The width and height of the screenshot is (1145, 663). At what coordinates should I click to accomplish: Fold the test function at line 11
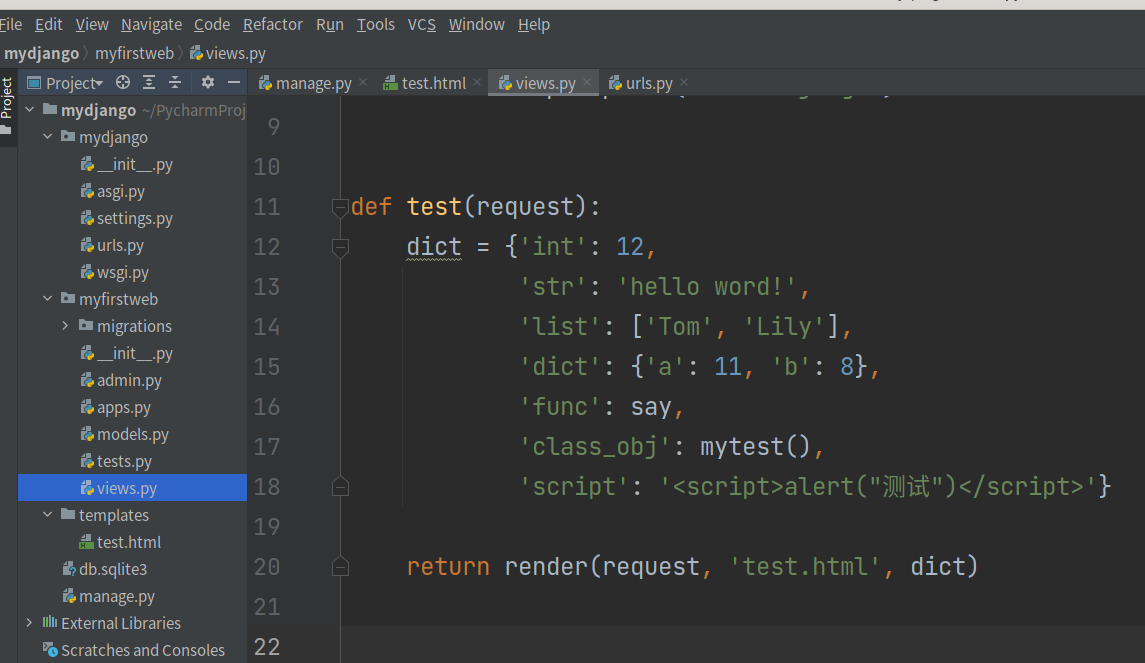tap(340, 207)
